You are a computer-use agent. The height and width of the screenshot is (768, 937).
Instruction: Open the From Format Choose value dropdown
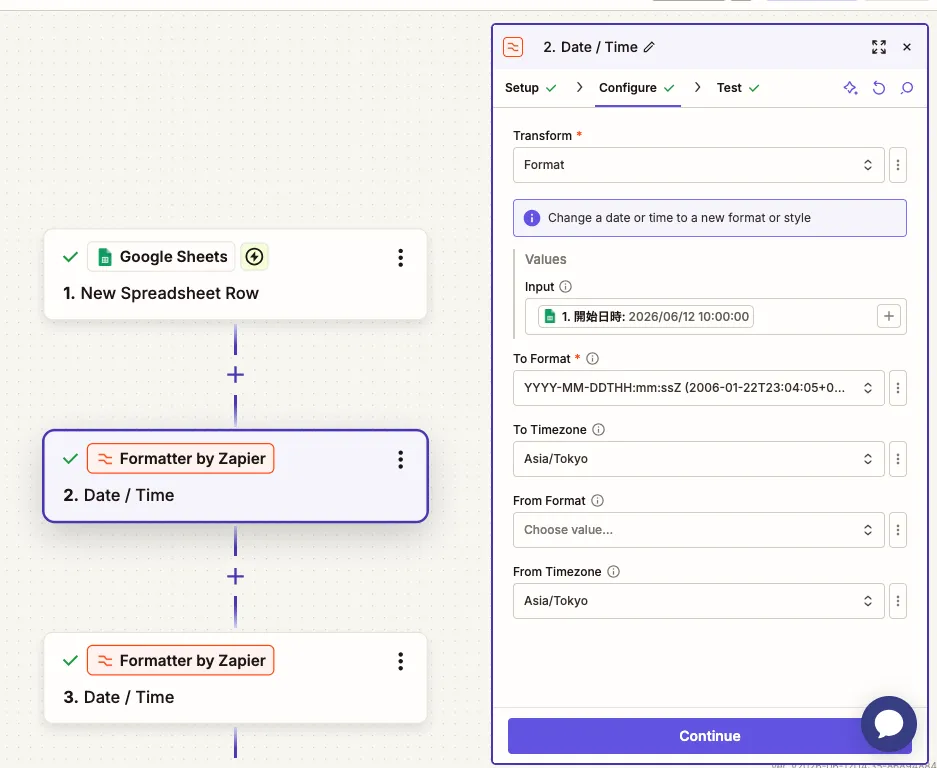pos(699,530)
